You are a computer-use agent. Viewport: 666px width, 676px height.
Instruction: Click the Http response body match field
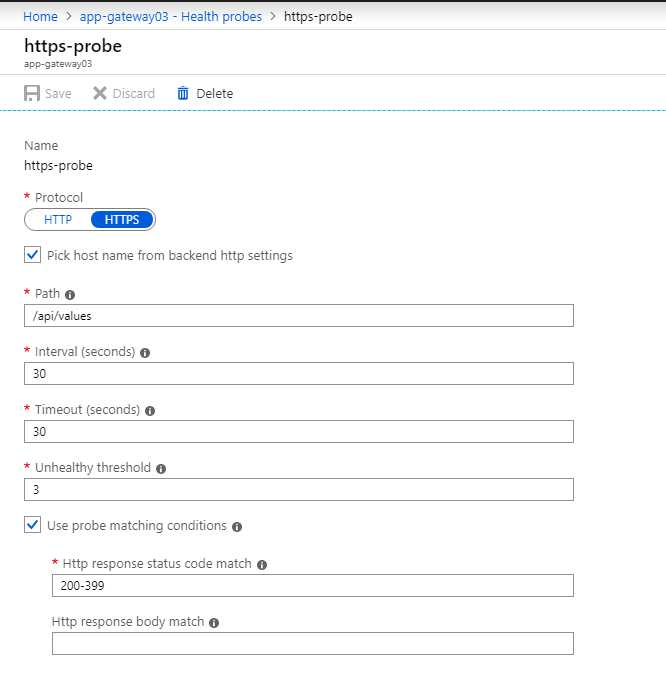click(313, 643)
